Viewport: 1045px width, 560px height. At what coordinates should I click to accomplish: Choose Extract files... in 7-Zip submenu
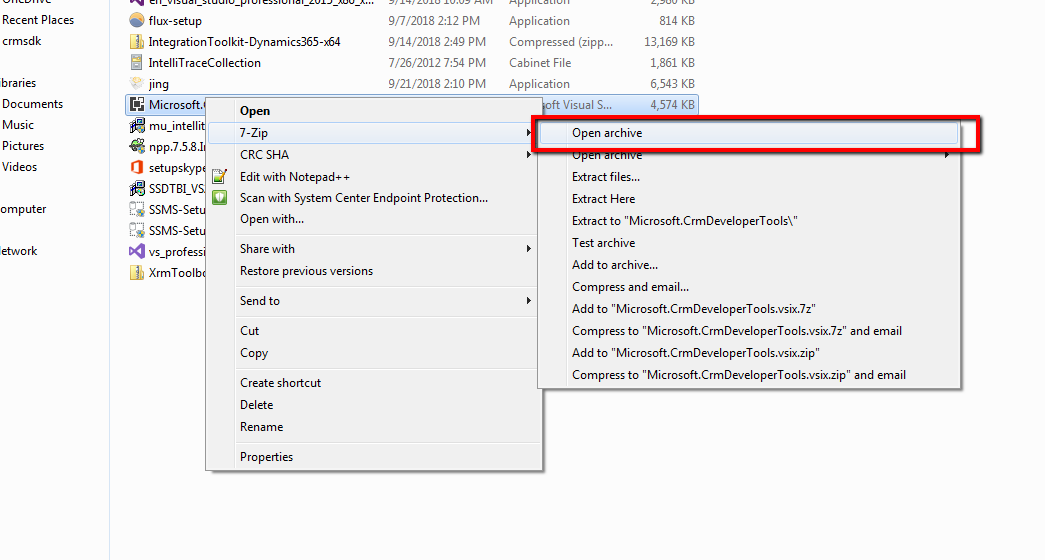pyautogui.click(x=749, y=177)
